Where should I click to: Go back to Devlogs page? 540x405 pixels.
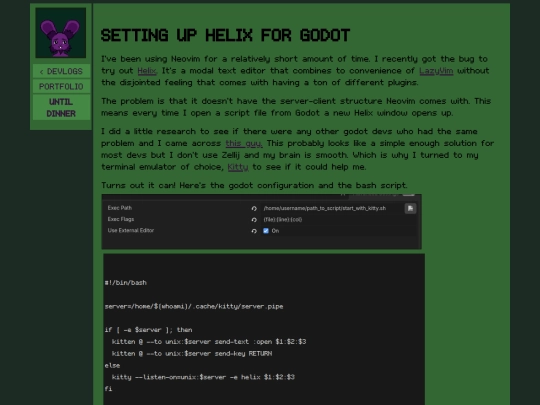click(x=61, y=71)
